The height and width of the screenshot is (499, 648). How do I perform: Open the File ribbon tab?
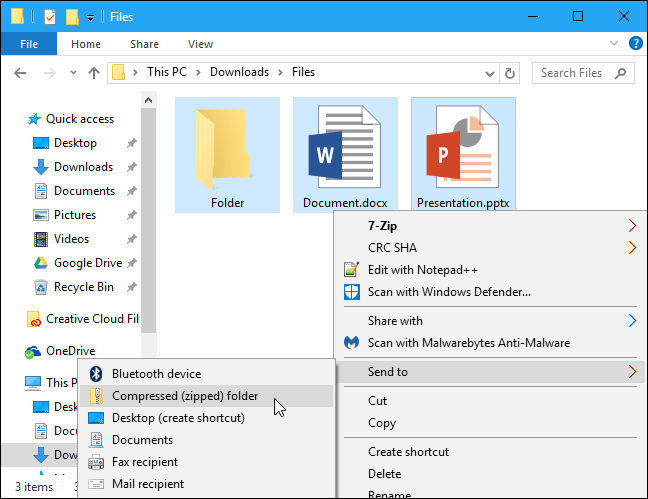click(29, 44)
